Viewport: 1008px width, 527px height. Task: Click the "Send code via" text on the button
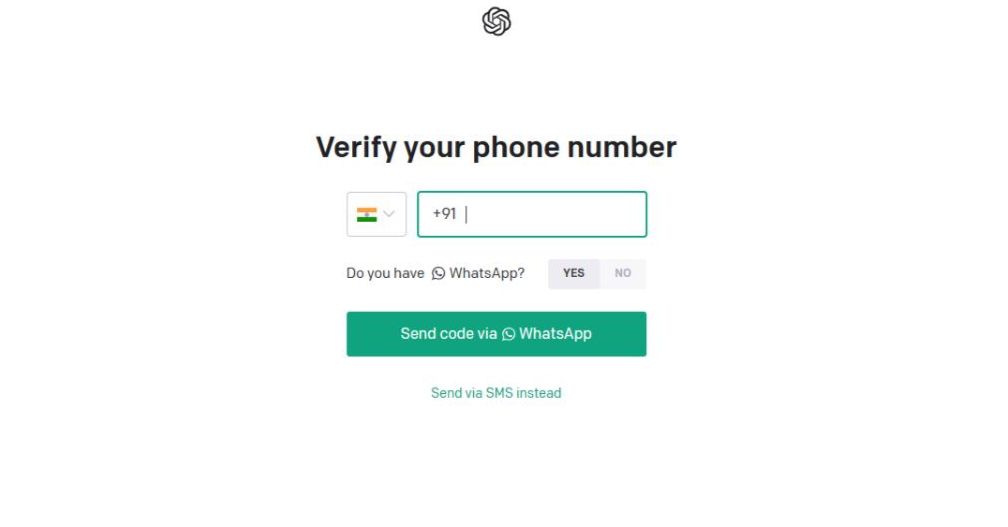coord(449,334)
